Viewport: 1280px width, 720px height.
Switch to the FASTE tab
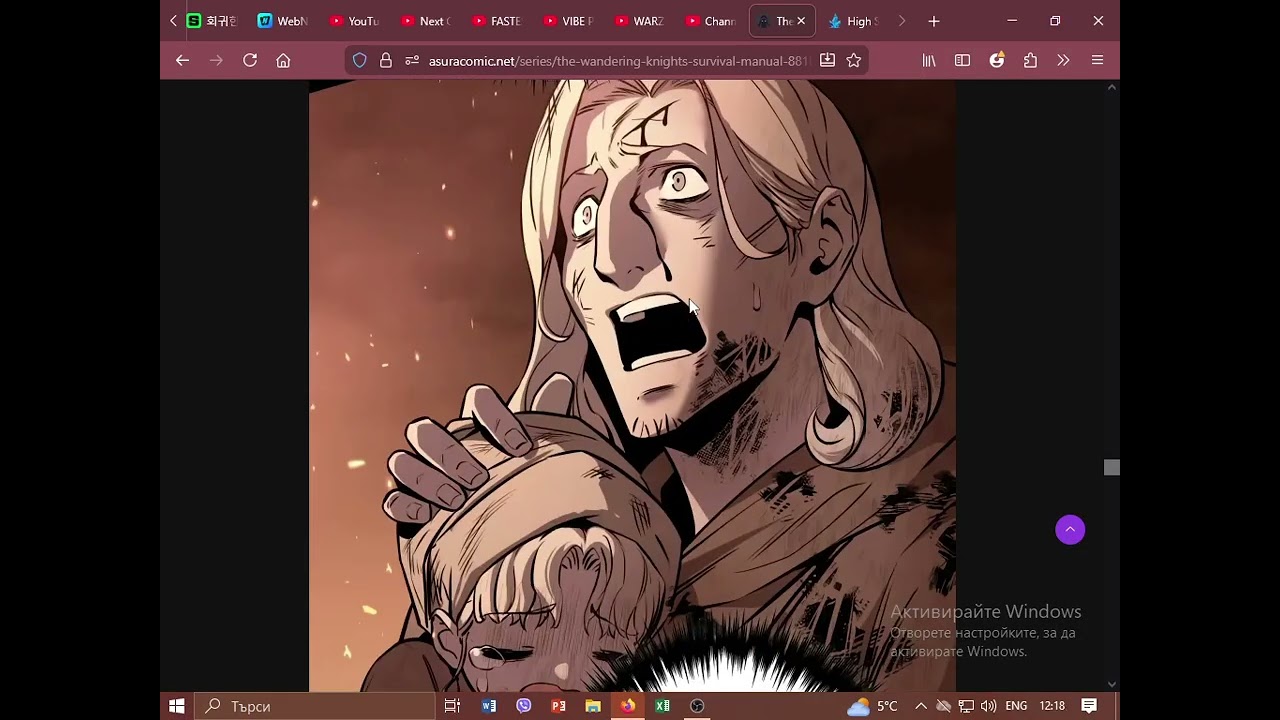tap(497, 21)
